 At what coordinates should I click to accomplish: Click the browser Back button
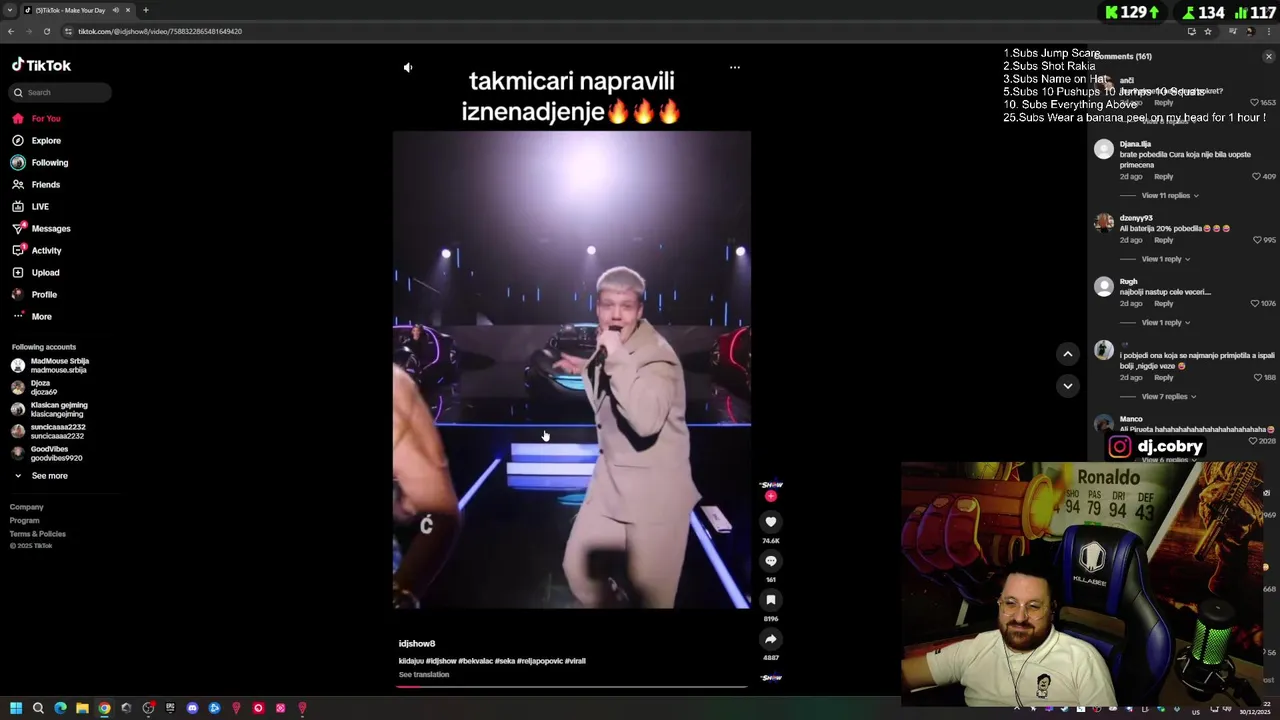point(11,31)
